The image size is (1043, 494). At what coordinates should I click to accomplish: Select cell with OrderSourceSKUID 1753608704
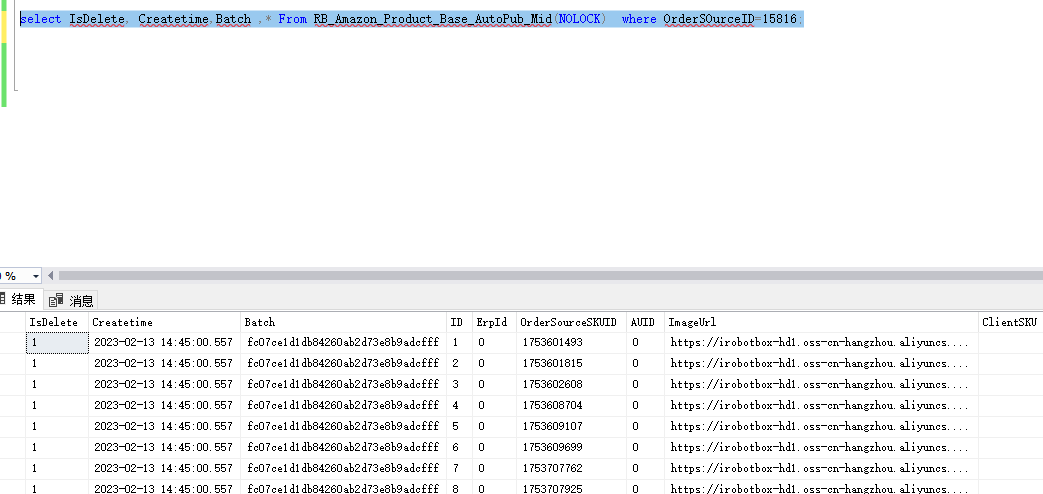pyautogui.click(x=571, y=406)
